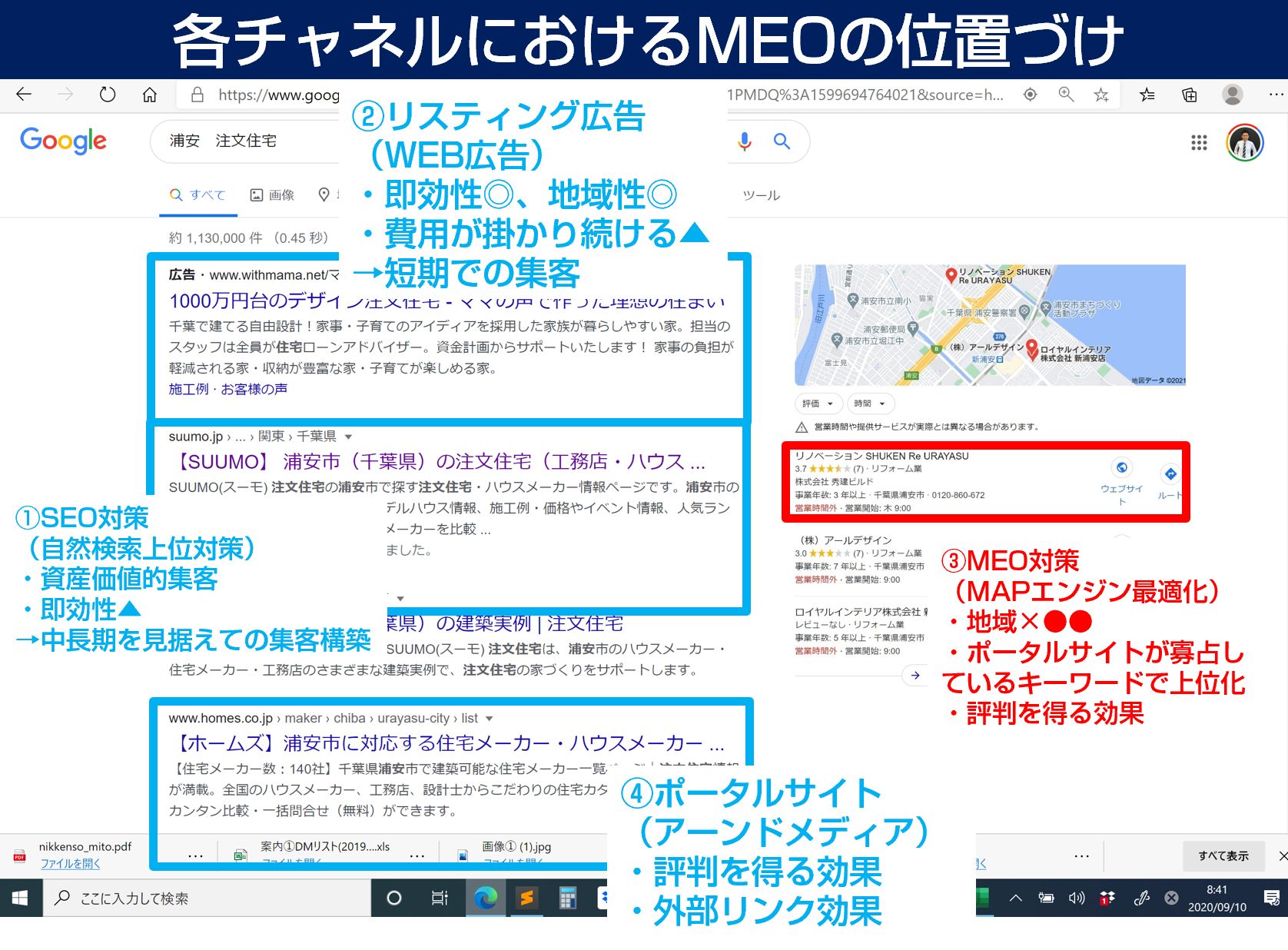
Task: Open Calculator from the taskbar
Action: click(x=567, y=898)
